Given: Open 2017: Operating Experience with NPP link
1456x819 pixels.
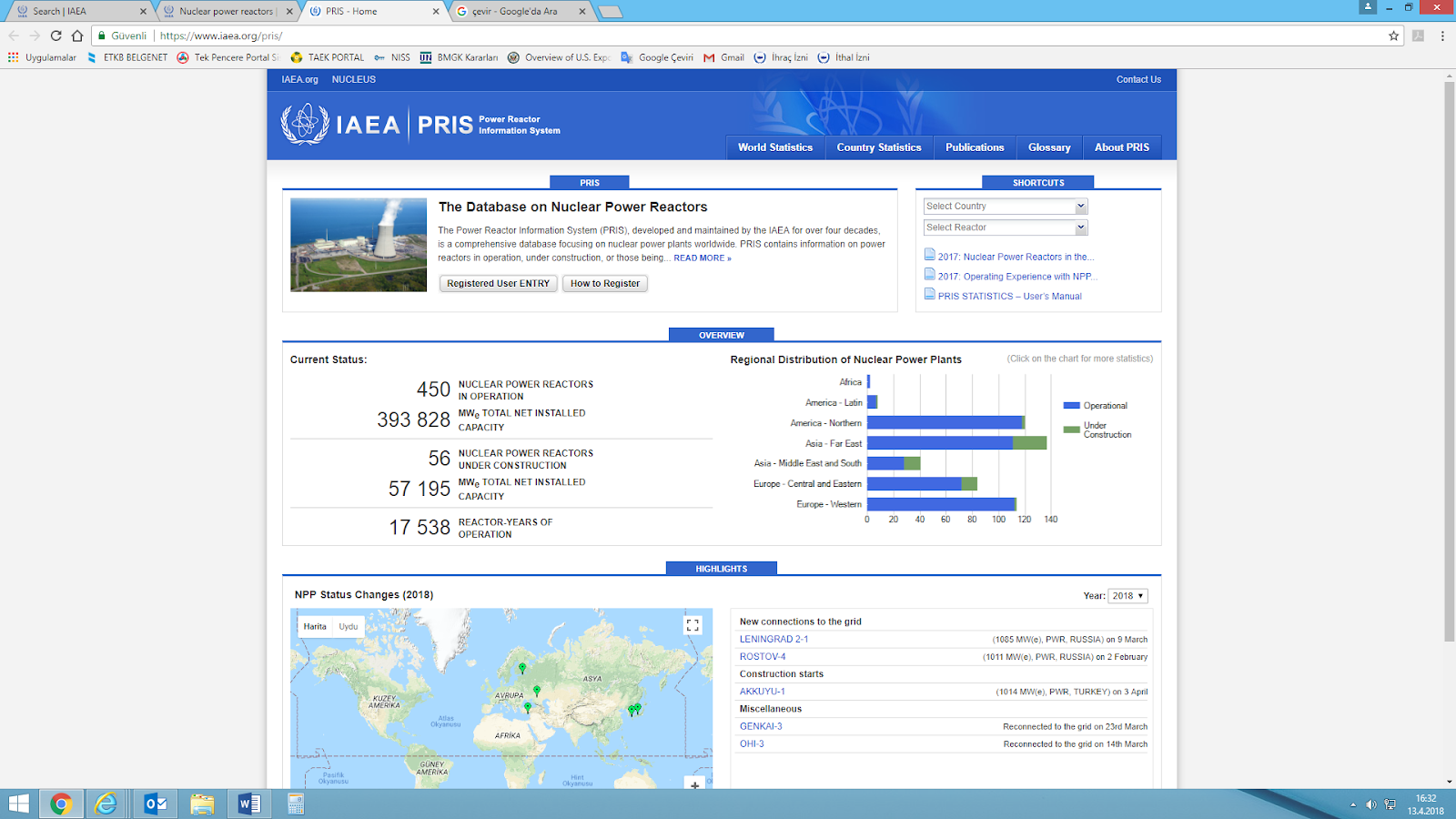Looking at the screenshot, I should (x=1017, y=277).
